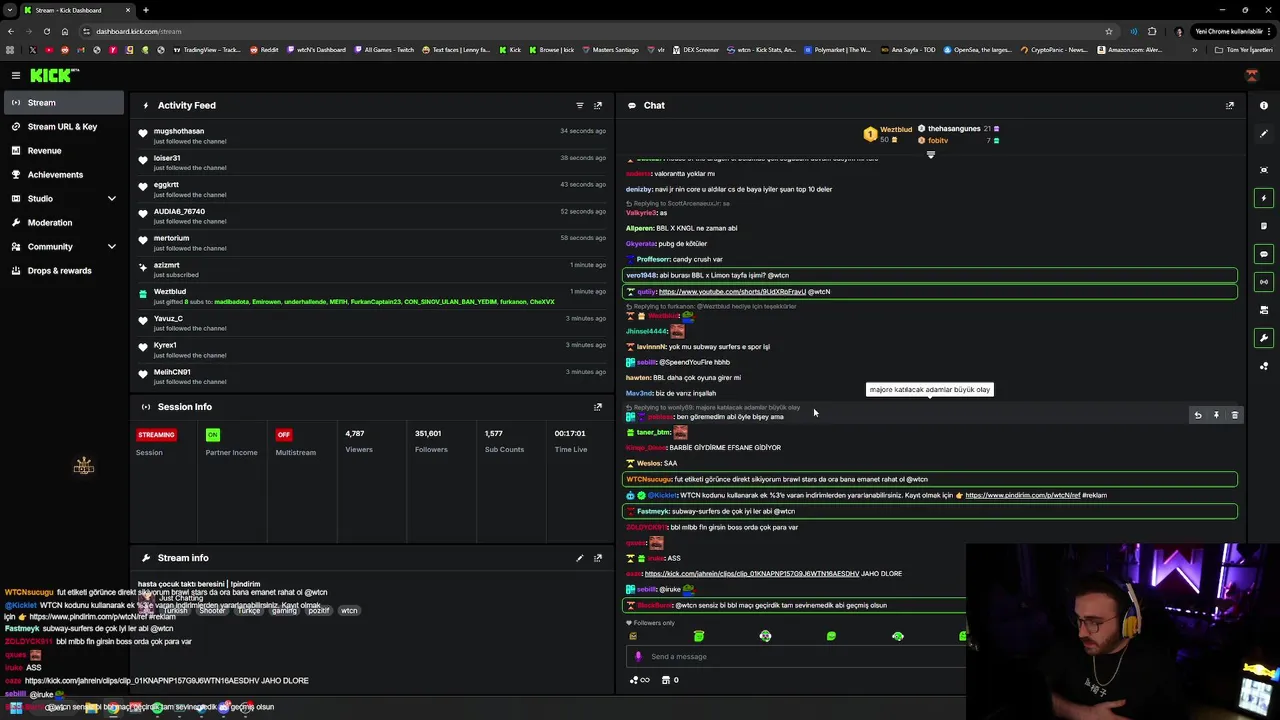Click the server-swap icon in right sidebar
This screenshot has height=720, width=1280.
coord(1264,310)
